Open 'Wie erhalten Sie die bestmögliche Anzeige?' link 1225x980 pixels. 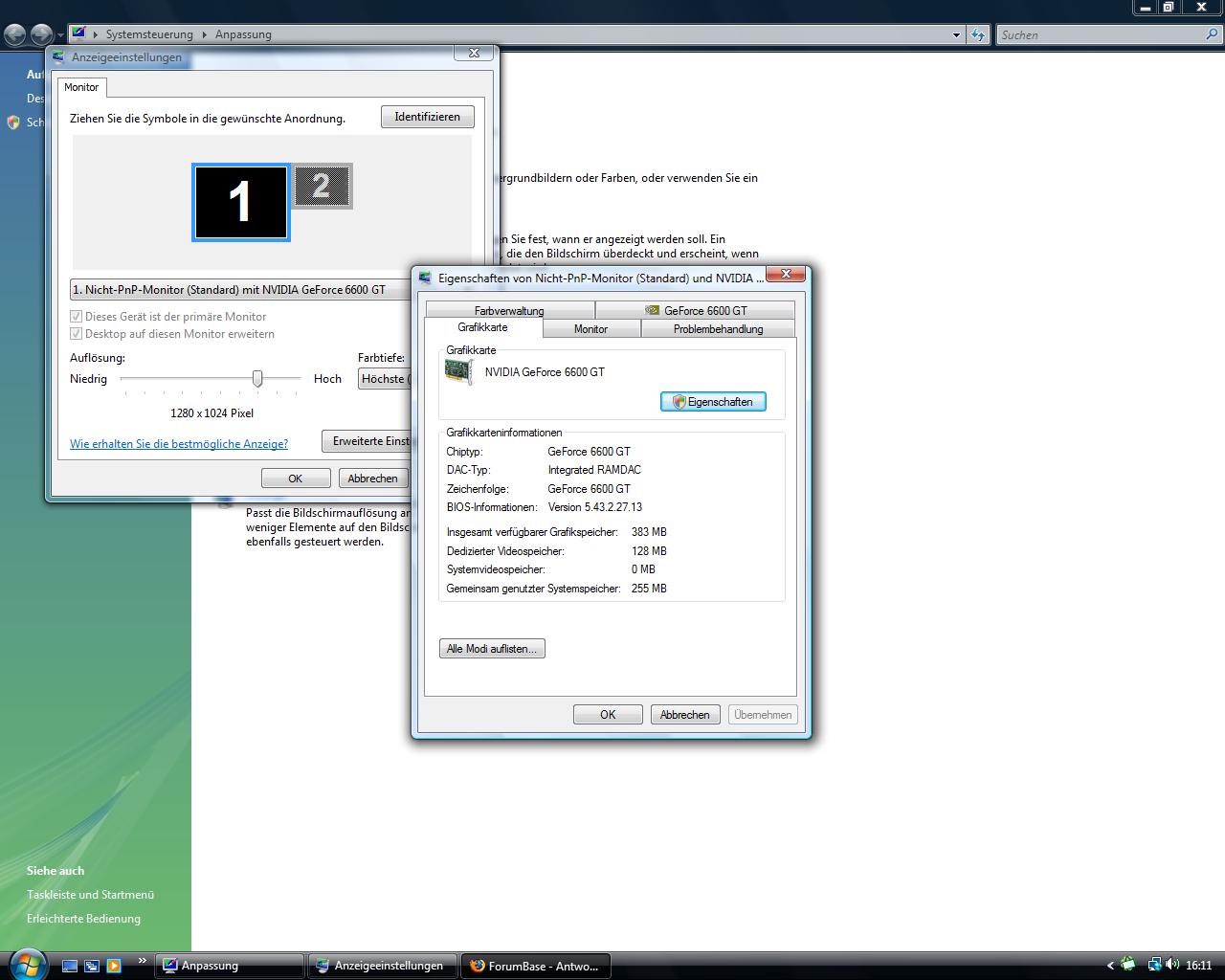tap(179, 444)
